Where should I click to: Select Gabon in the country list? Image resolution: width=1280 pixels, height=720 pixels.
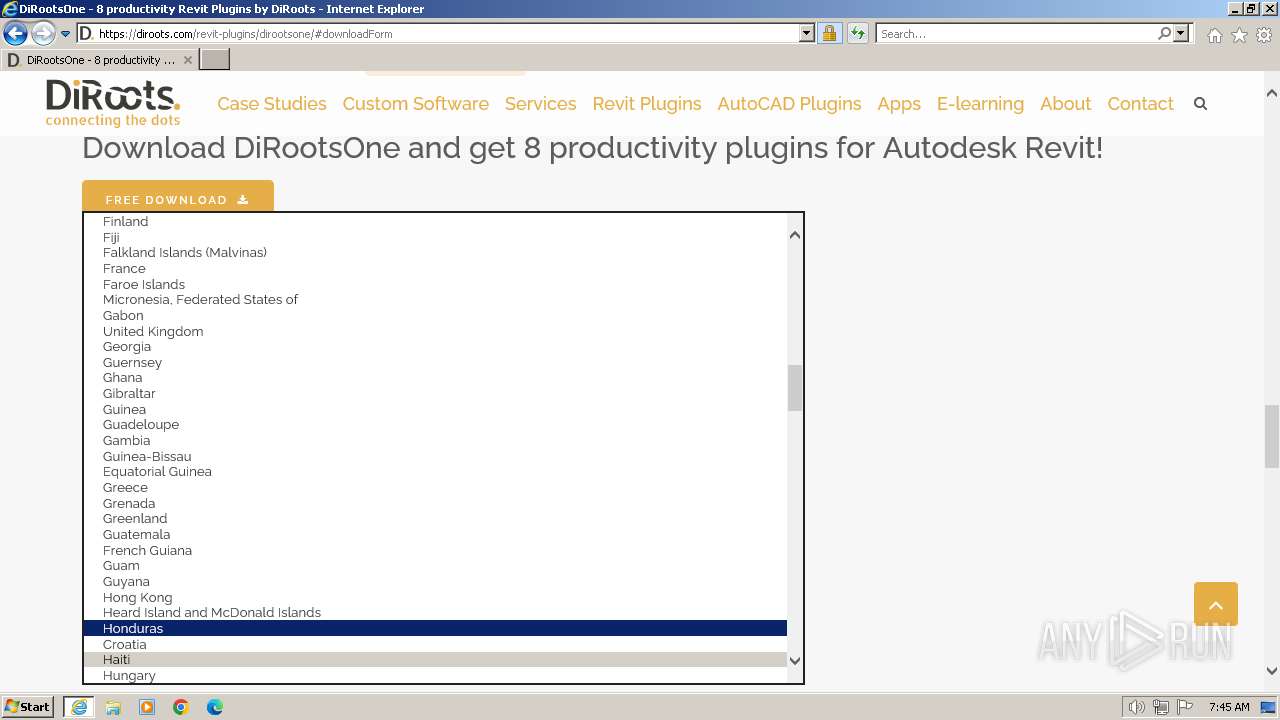coord(435,316)
